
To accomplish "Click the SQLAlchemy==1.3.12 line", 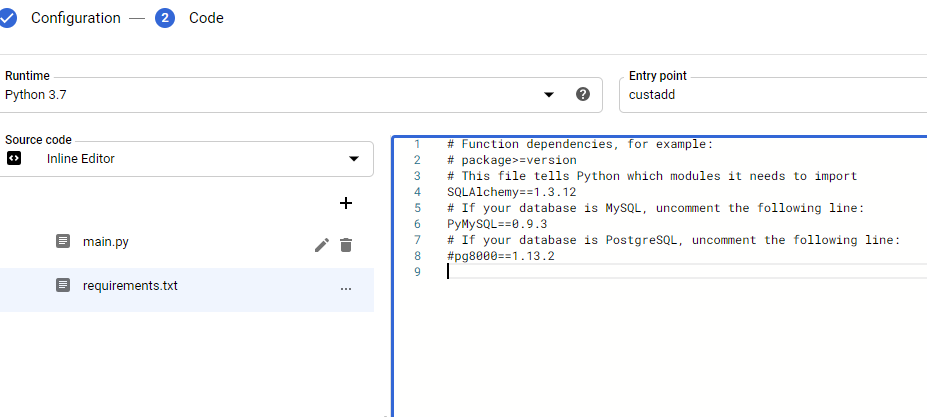I will click(512, 192).
